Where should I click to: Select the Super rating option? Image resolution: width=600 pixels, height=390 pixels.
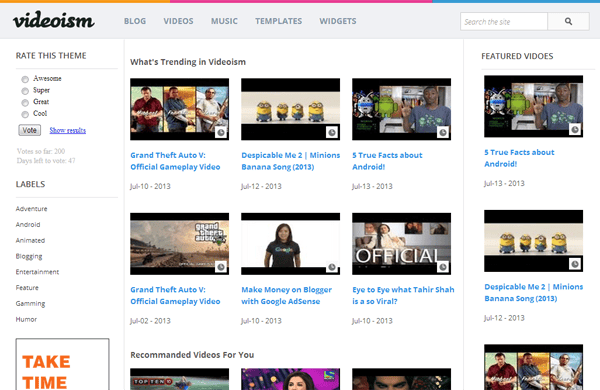[25, 91]
